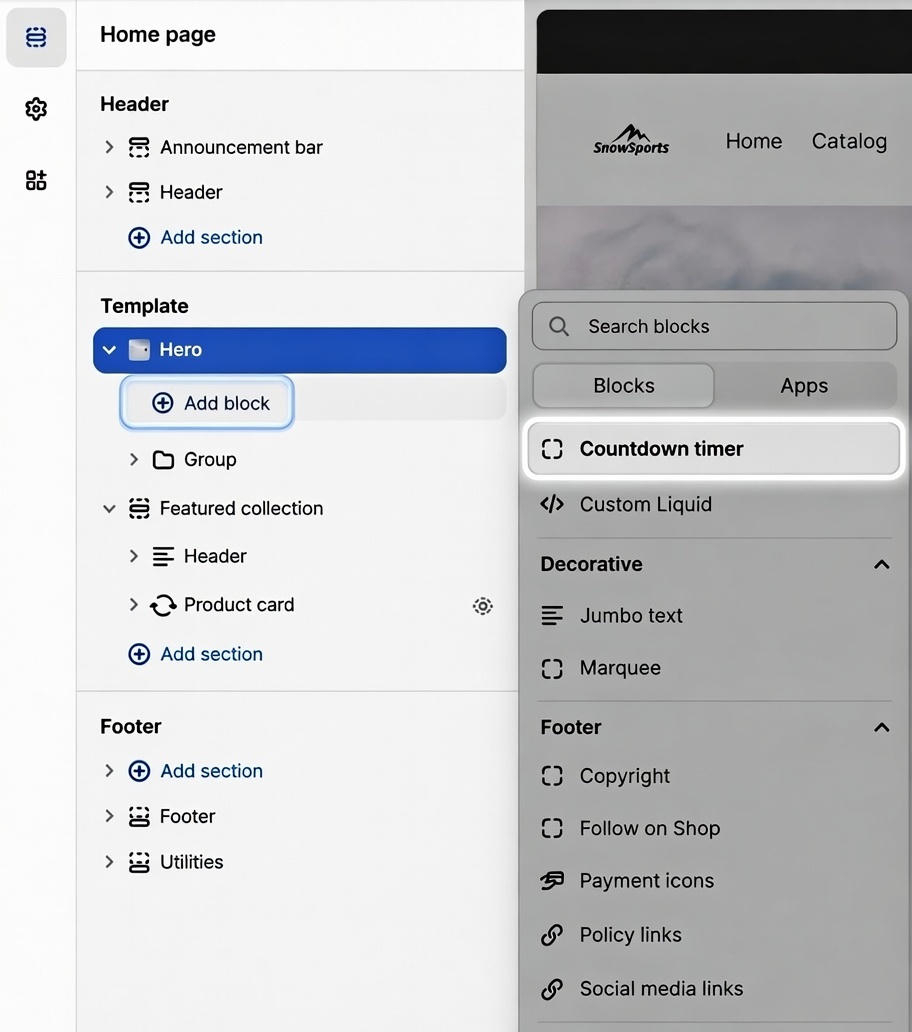Click the Marquee block icon
This screenshot has width=912, height=1032.
point(551,669)
